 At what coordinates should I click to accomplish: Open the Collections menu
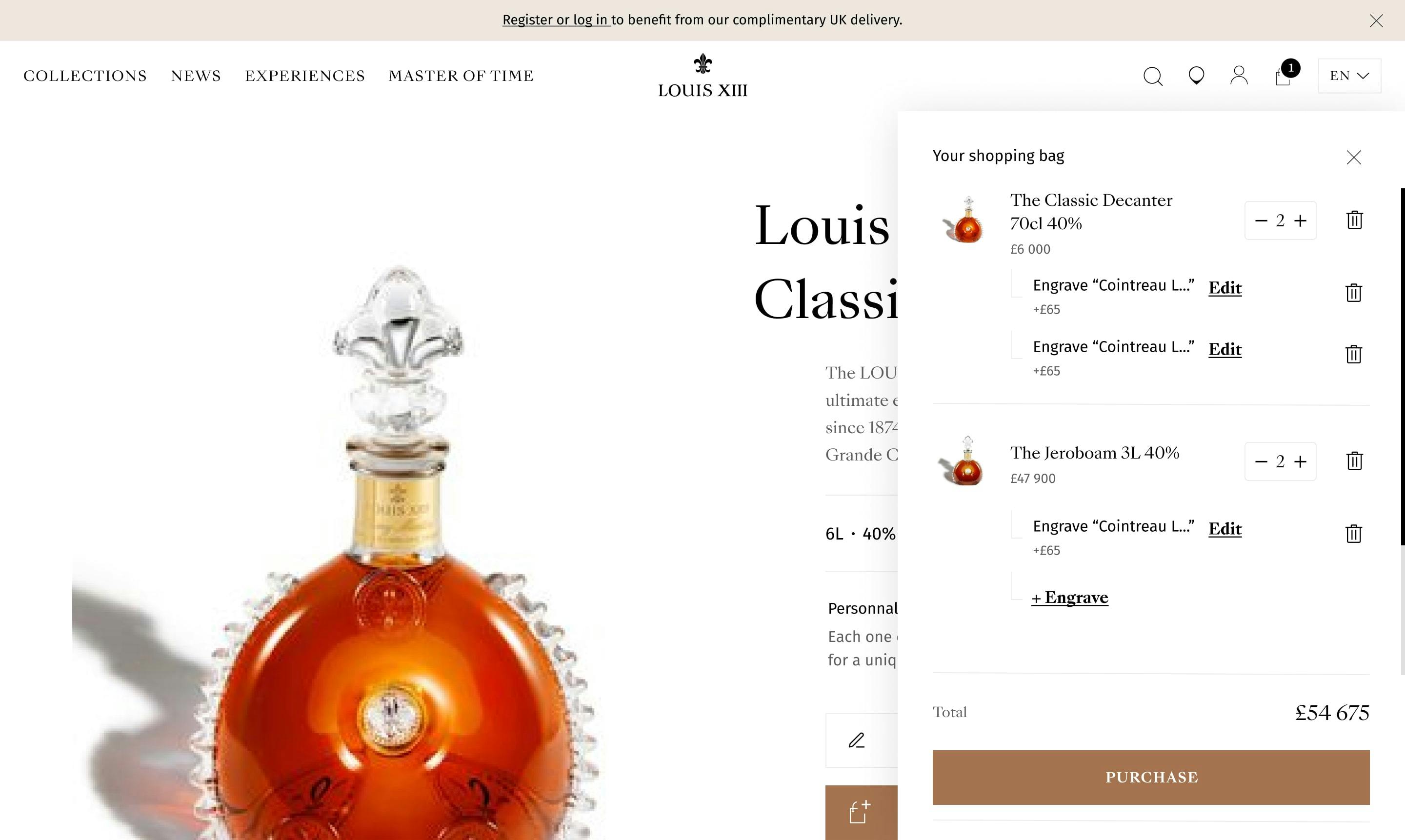(x=85, y=76)
